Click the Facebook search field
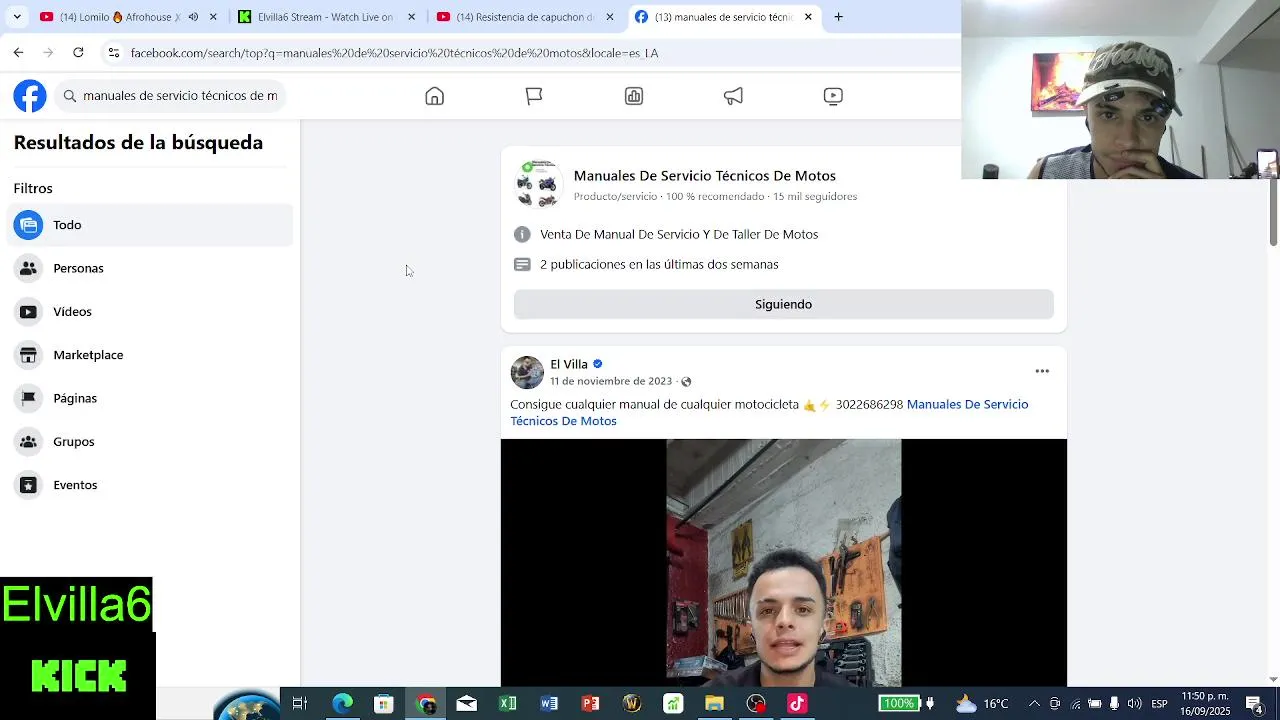 coord(170,96)
